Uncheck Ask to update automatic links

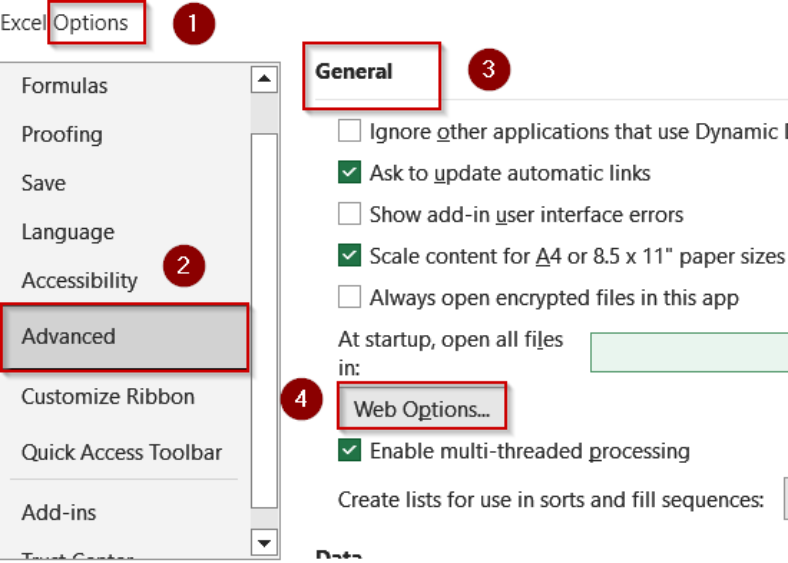[350, 173]
